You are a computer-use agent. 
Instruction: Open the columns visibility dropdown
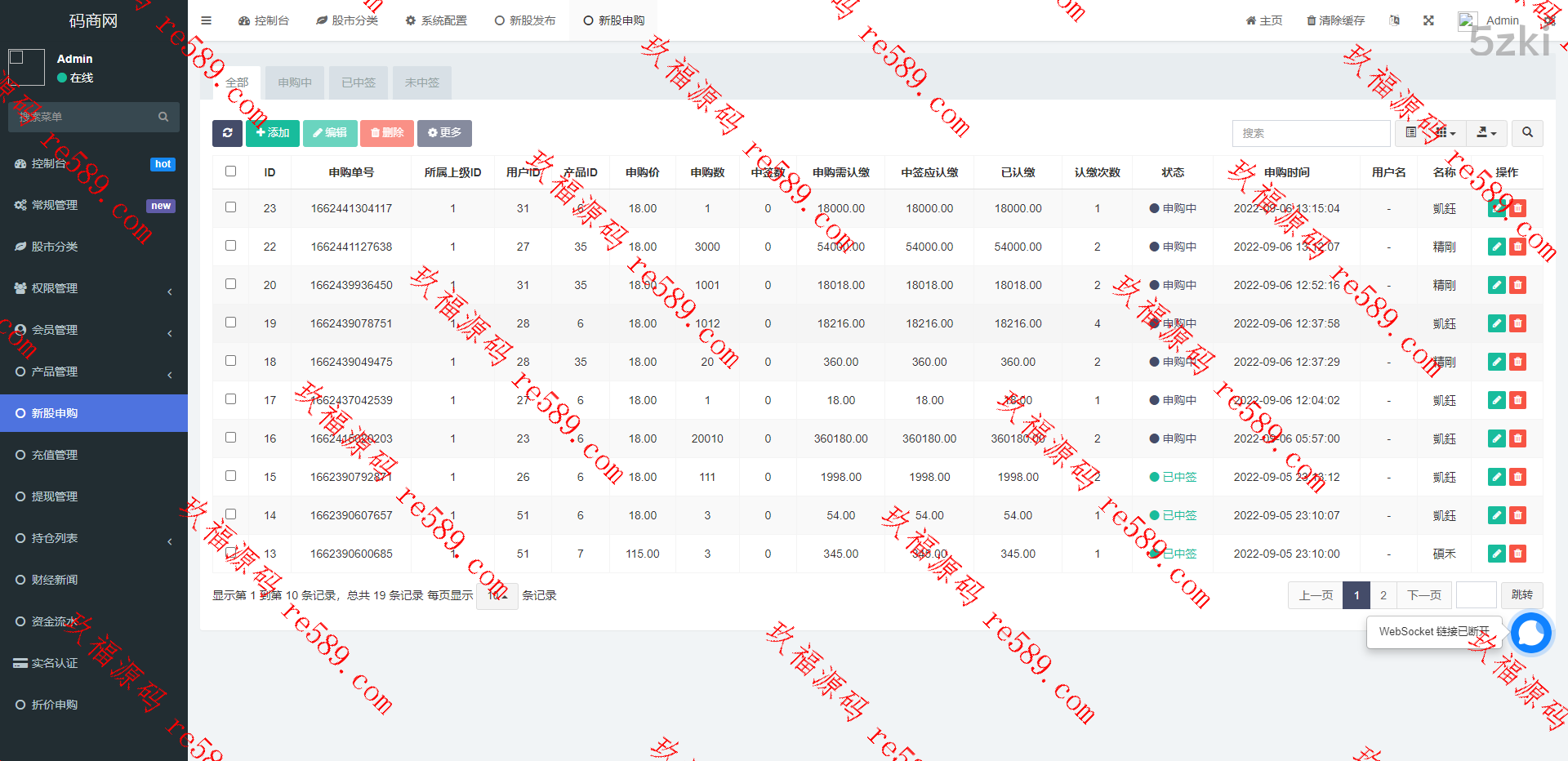1445,133
